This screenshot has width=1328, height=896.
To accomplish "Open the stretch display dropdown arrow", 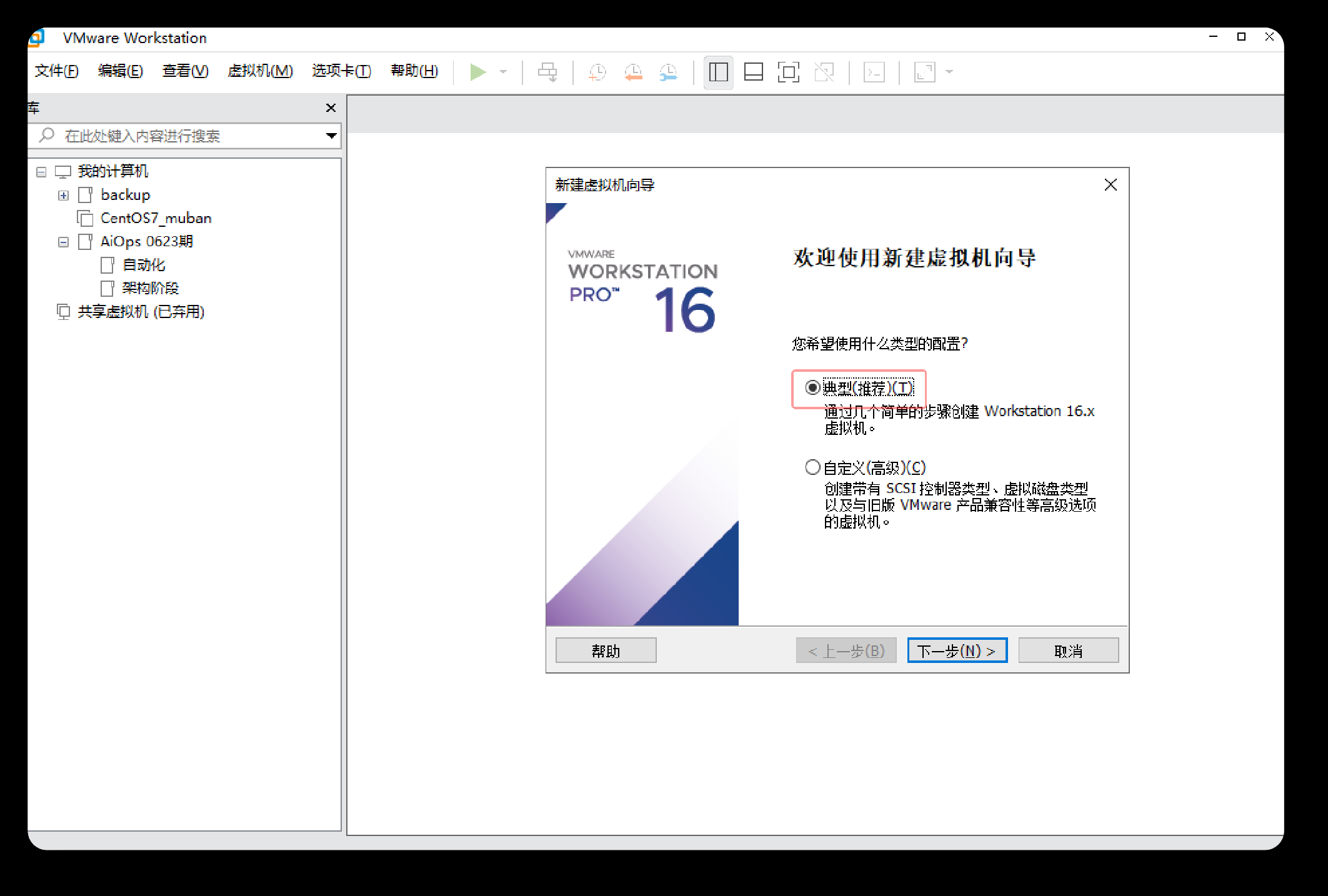I will [x=949, y=72].
